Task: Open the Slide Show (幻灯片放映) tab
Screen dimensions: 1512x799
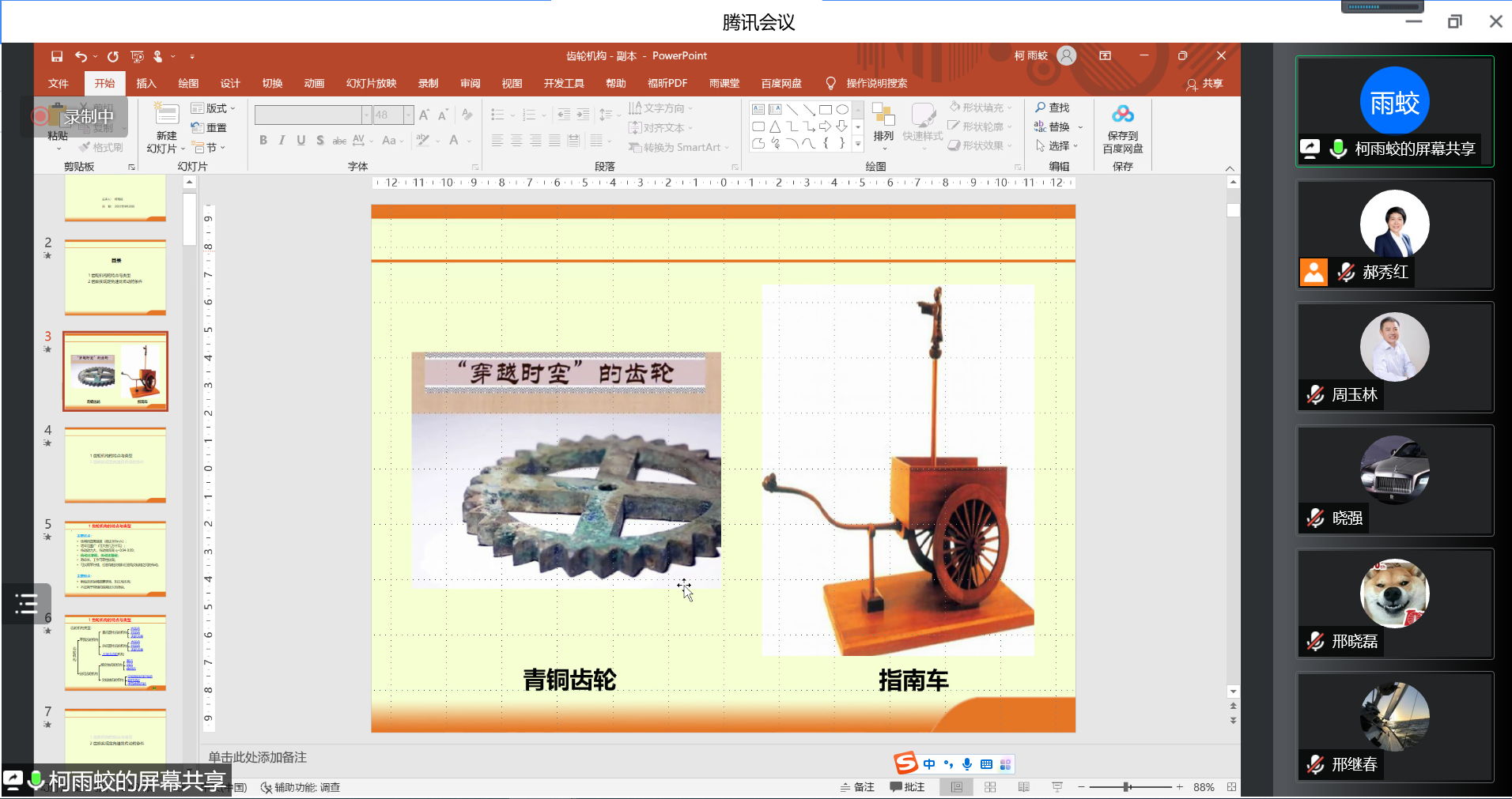Action: (371, 84)
